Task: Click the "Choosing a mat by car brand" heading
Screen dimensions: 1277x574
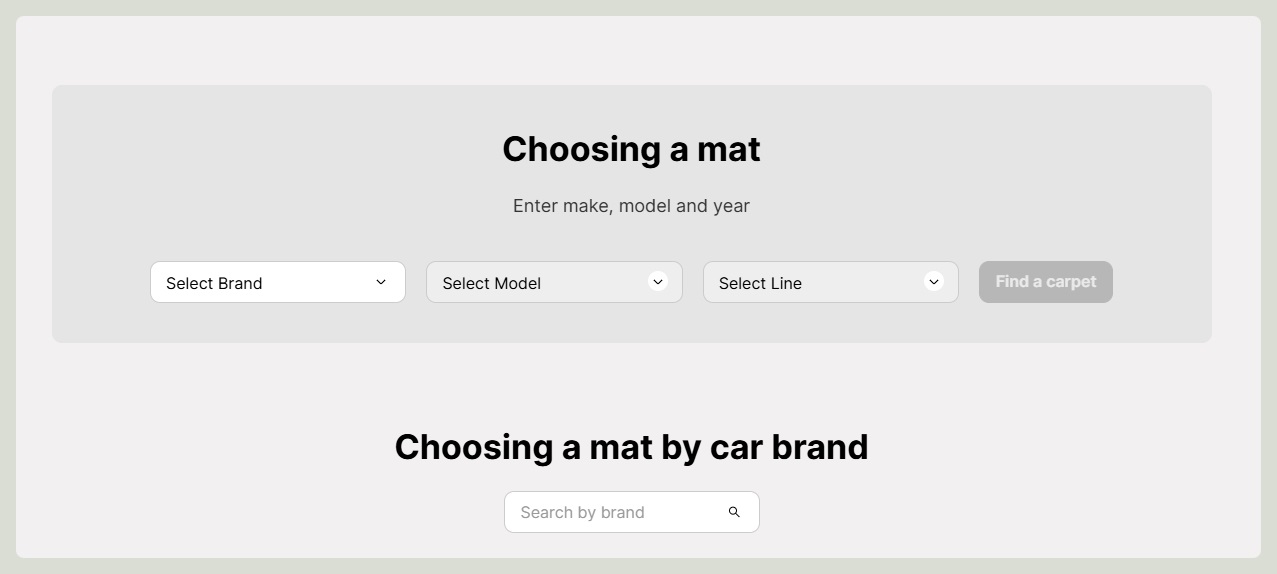Action: (631, 447)
